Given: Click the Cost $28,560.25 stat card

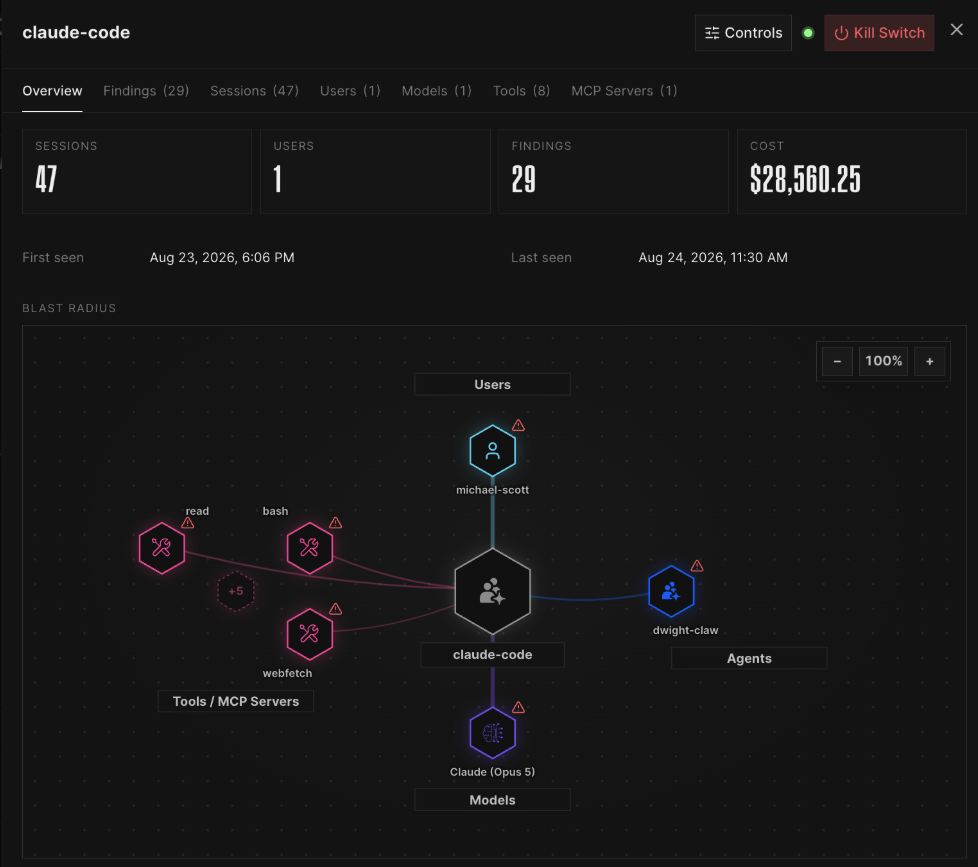Looking at the screenshot, I should pyautogui.click(x=851, y=172).
